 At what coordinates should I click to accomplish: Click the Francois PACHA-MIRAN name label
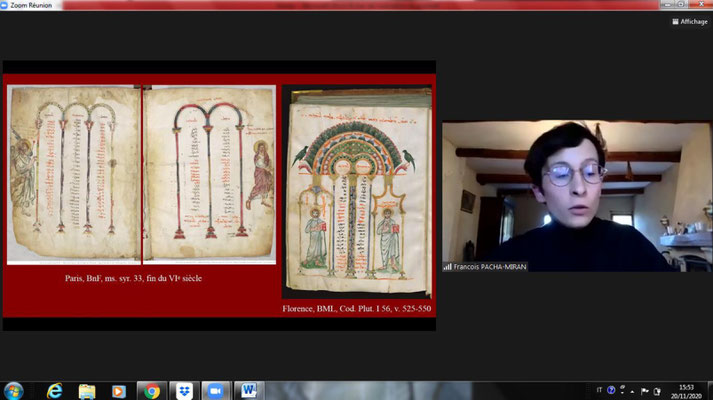[x=489, y=267]
